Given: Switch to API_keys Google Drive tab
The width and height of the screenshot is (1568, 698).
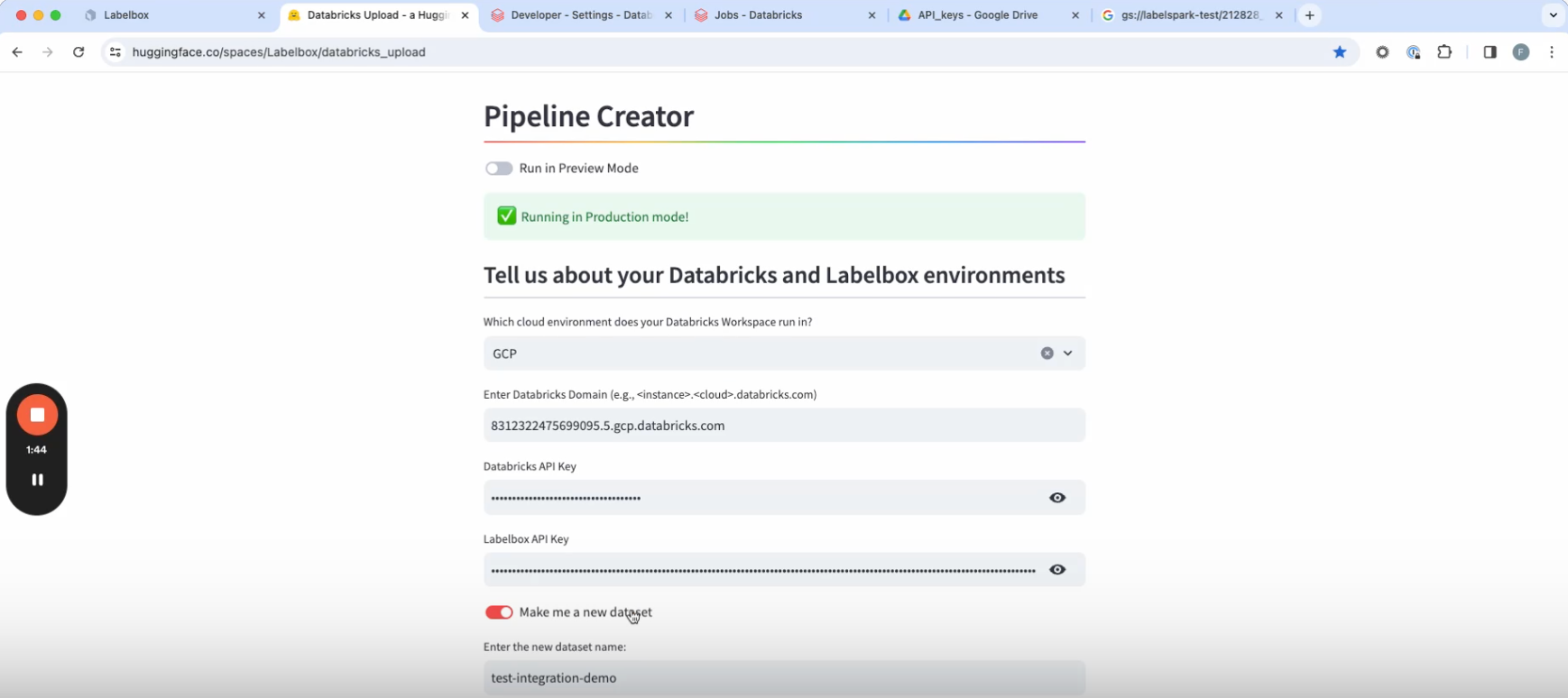Looking at the screenshot, I should 990,15.
